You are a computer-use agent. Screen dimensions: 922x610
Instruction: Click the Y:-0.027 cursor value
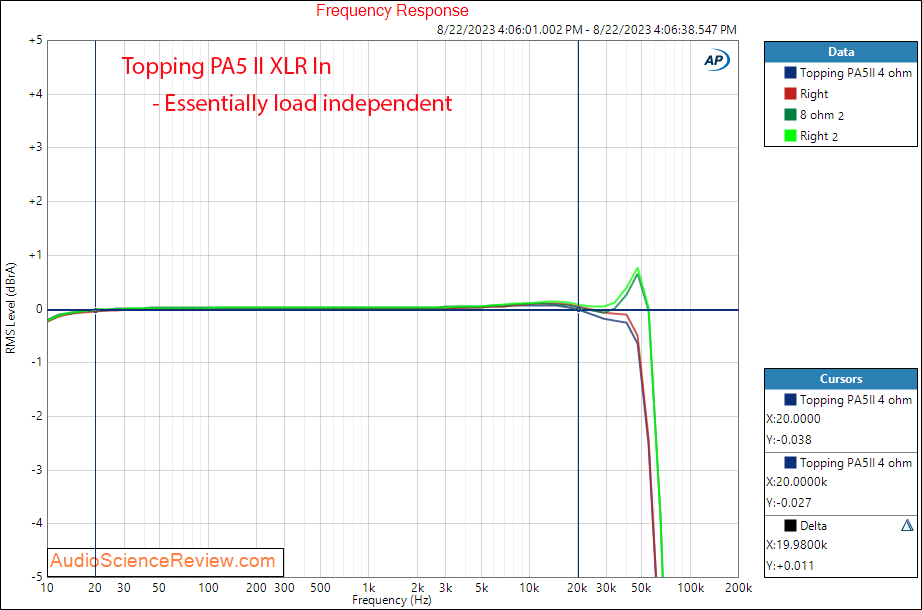point(789,502)
